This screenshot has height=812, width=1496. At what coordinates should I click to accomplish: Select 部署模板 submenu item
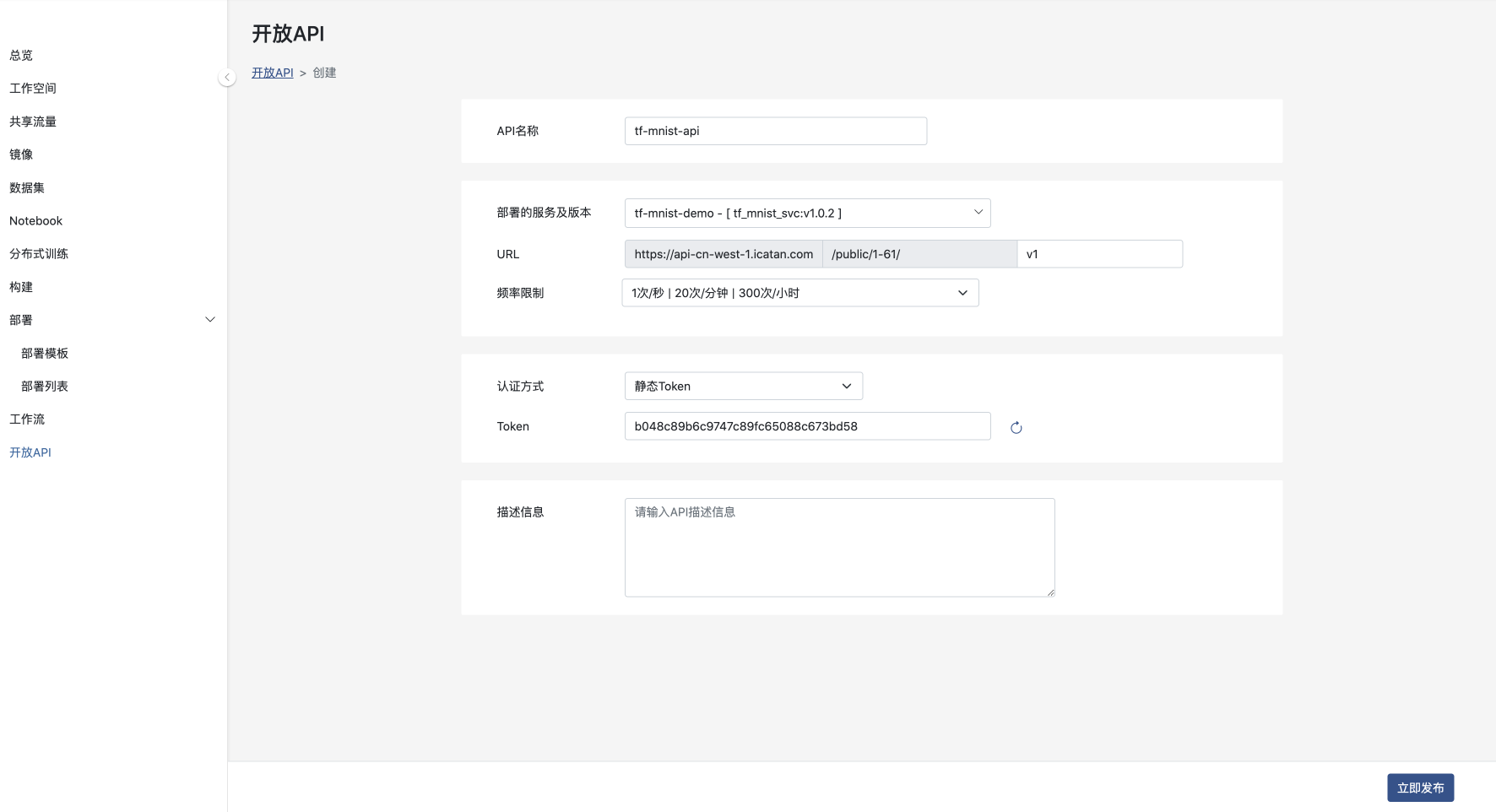45,354
